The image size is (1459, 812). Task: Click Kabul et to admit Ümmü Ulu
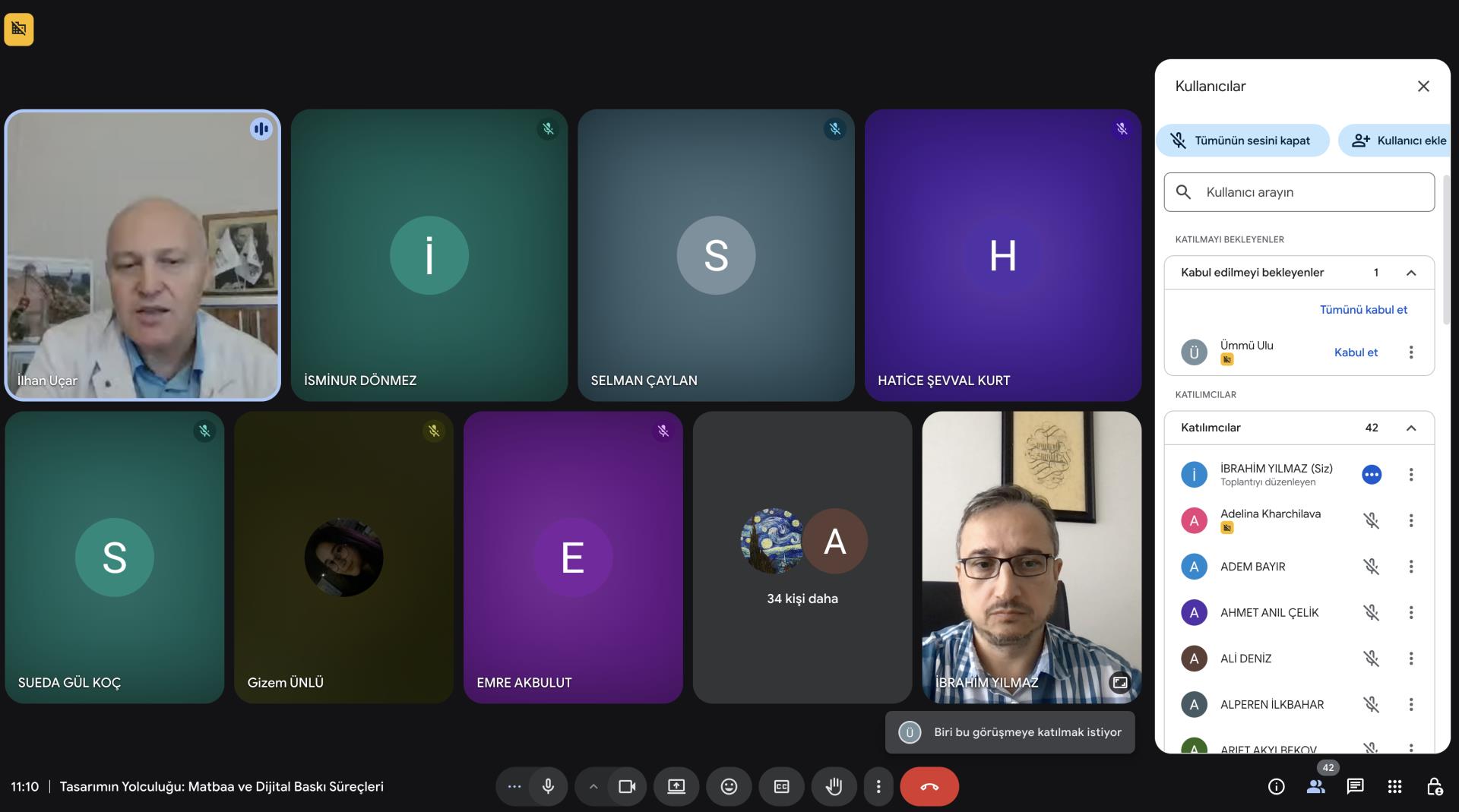(x=1356, y=352)
